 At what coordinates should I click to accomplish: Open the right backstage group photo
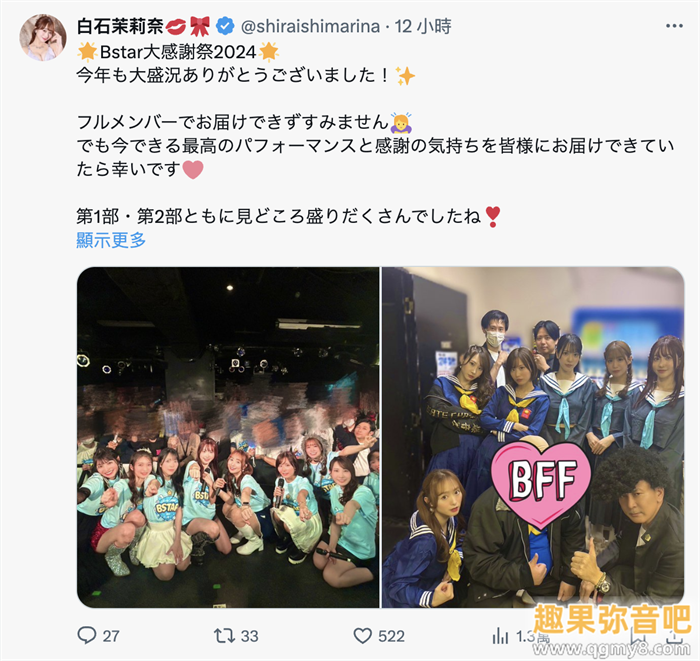(533, 437)
